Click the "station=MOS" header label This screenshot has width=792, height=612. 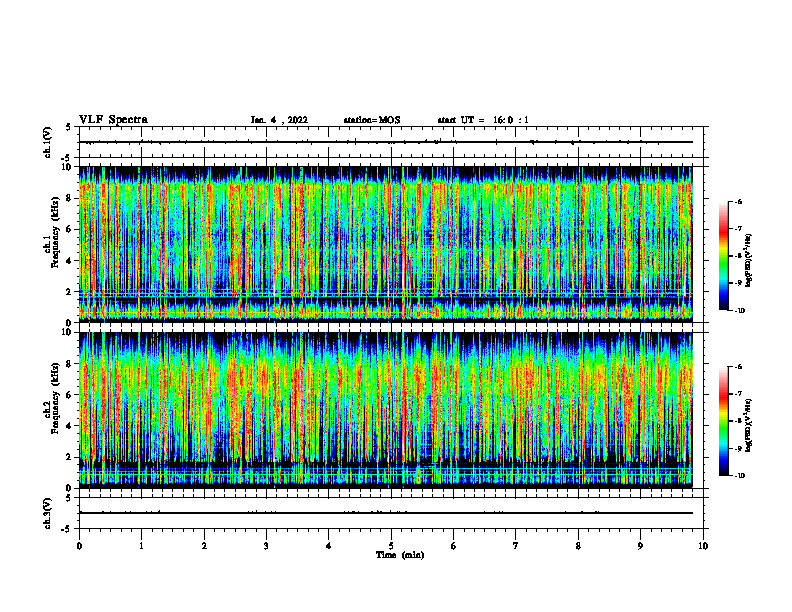372,120
